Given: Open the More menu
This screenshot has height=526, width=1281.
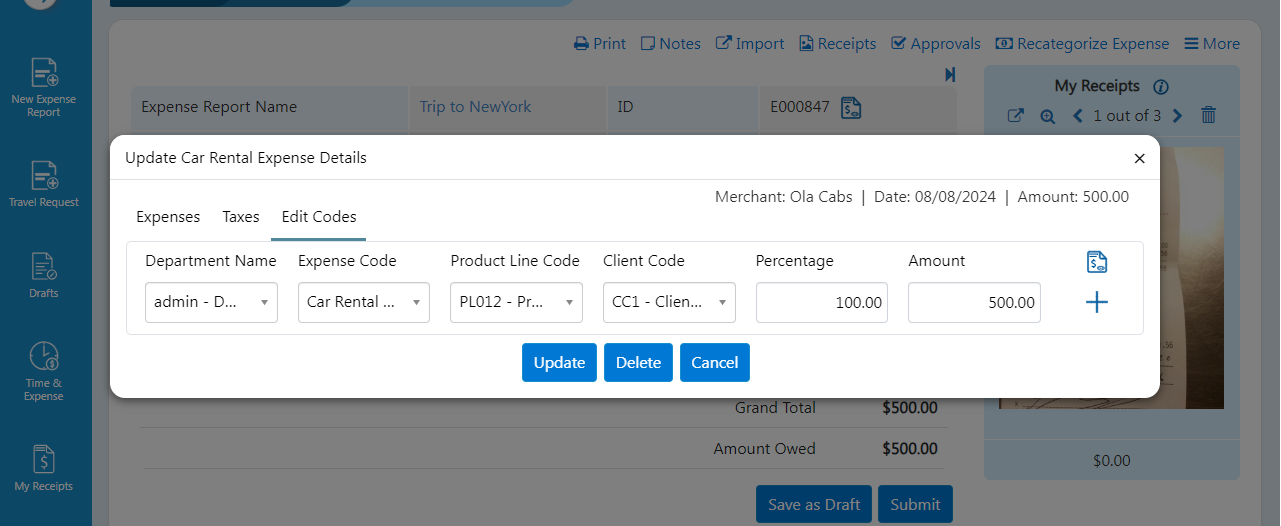Looking at the screenshot, I should point(1212,44).
